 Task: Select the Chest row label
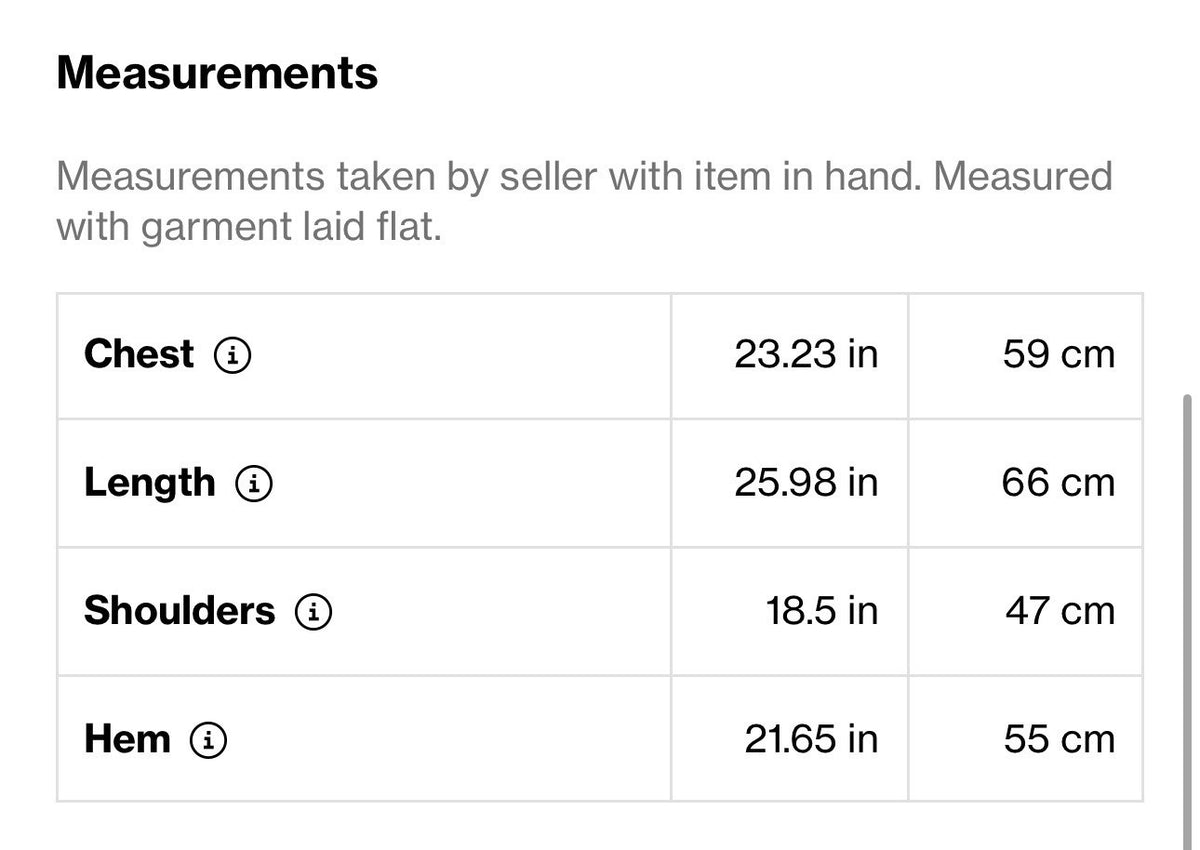coord(139,354)
